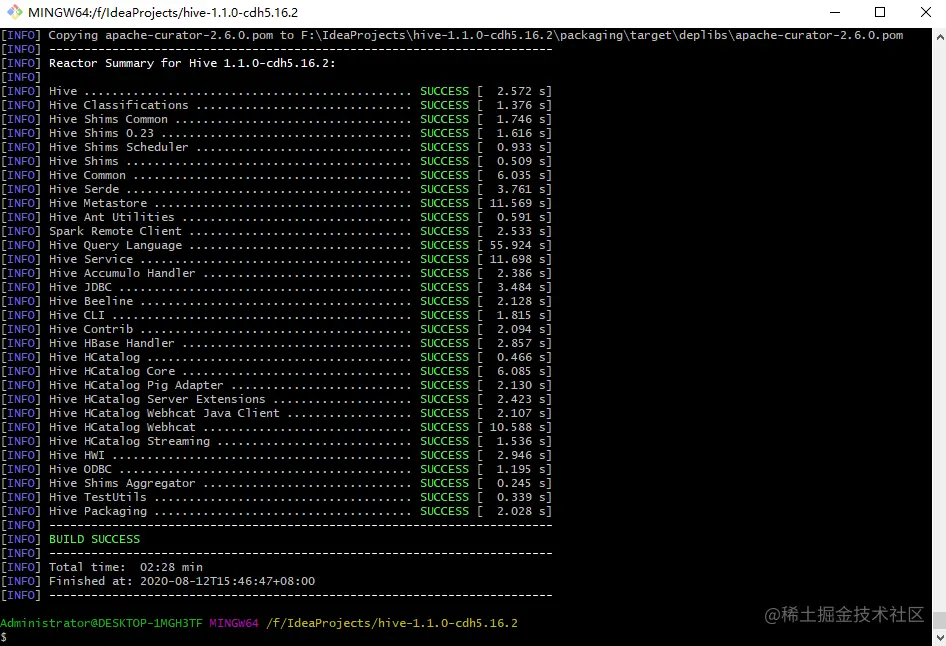This screenshot has width=946, height=646.
Task: Click the 'Finished at: 2020-08-12T15:46:47+08:00' line
Action: 182,581
